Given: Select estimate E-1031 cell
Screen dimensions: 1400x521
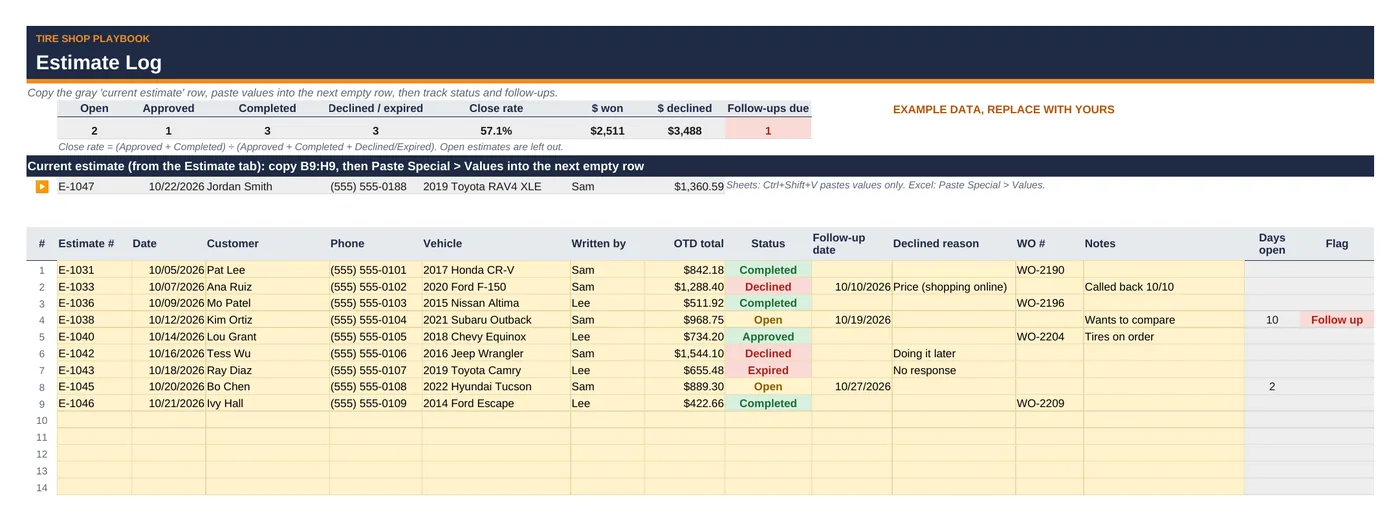Looking at the screenshot, I should (94, 270).
